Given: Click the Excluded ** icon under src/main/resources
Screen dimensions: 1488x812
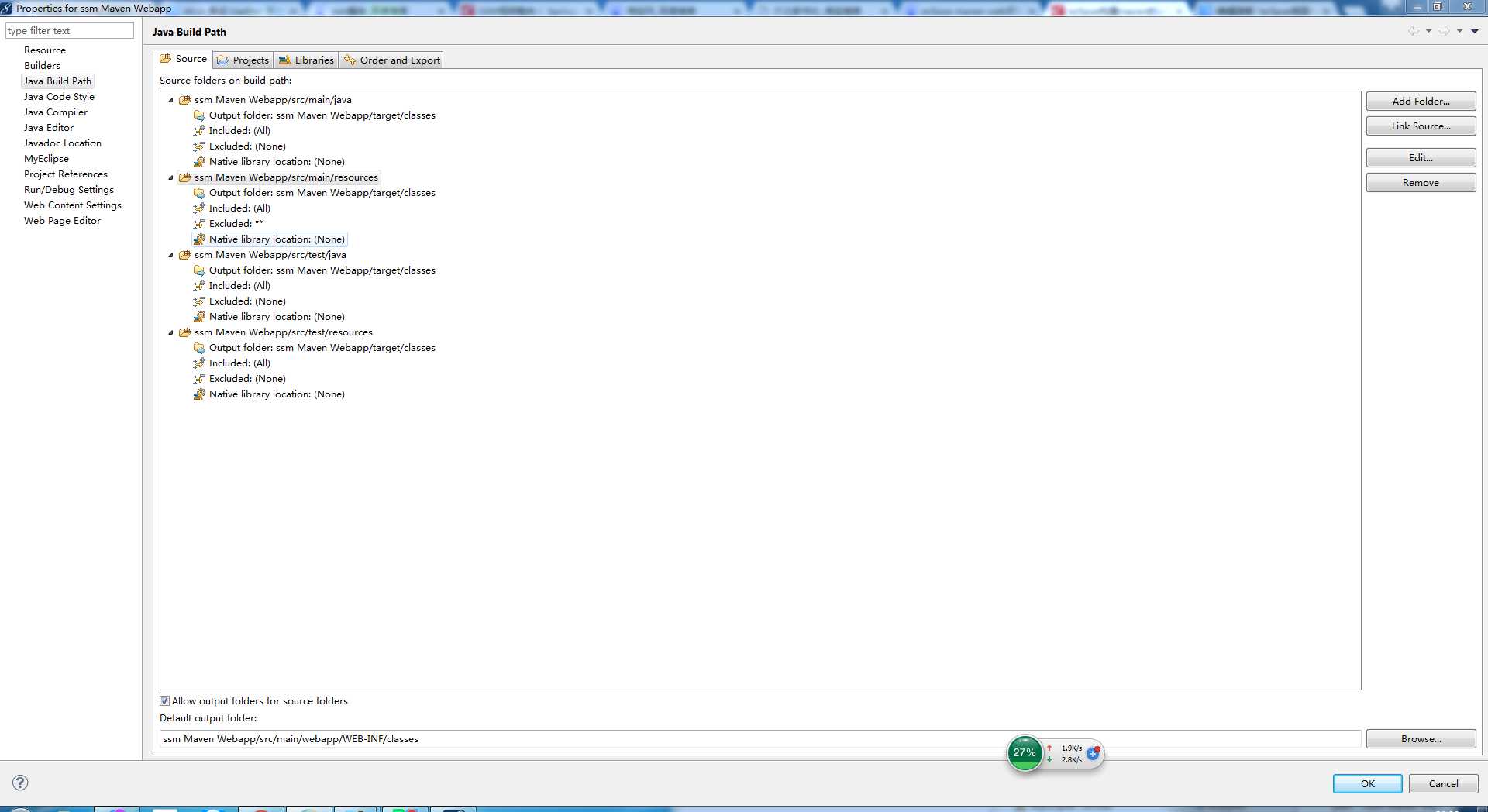Looking at the screenshot, I should (199, 224).
